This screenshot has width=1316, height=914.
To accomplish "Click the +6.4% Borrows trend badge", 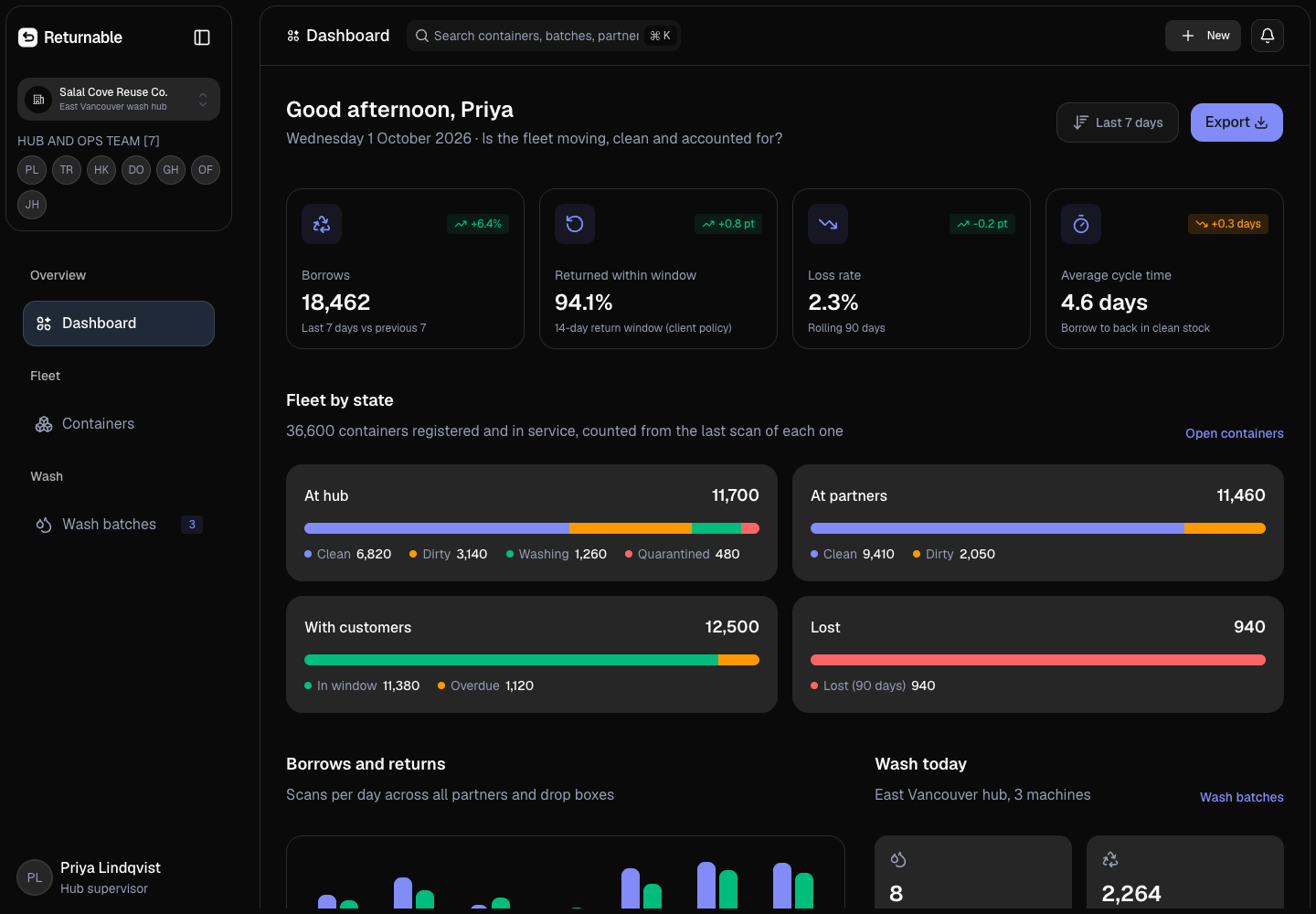I will [478, 224].
